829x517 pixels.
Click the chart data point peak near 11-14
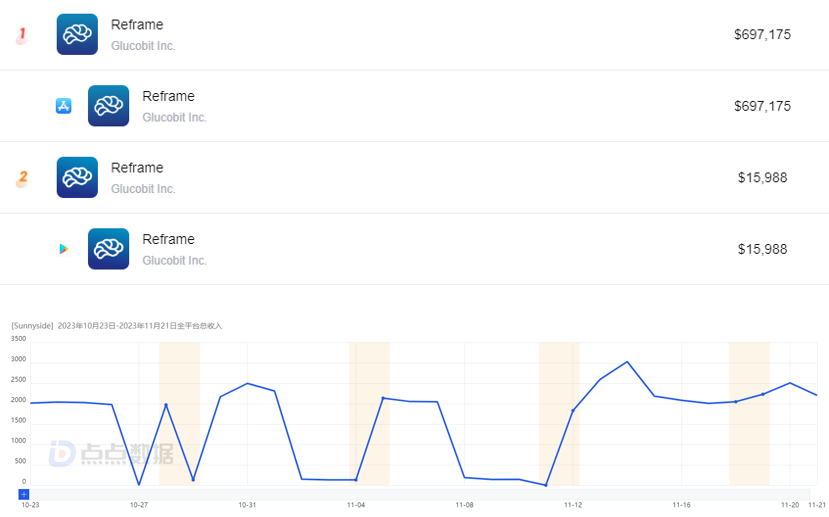point(627,362)
